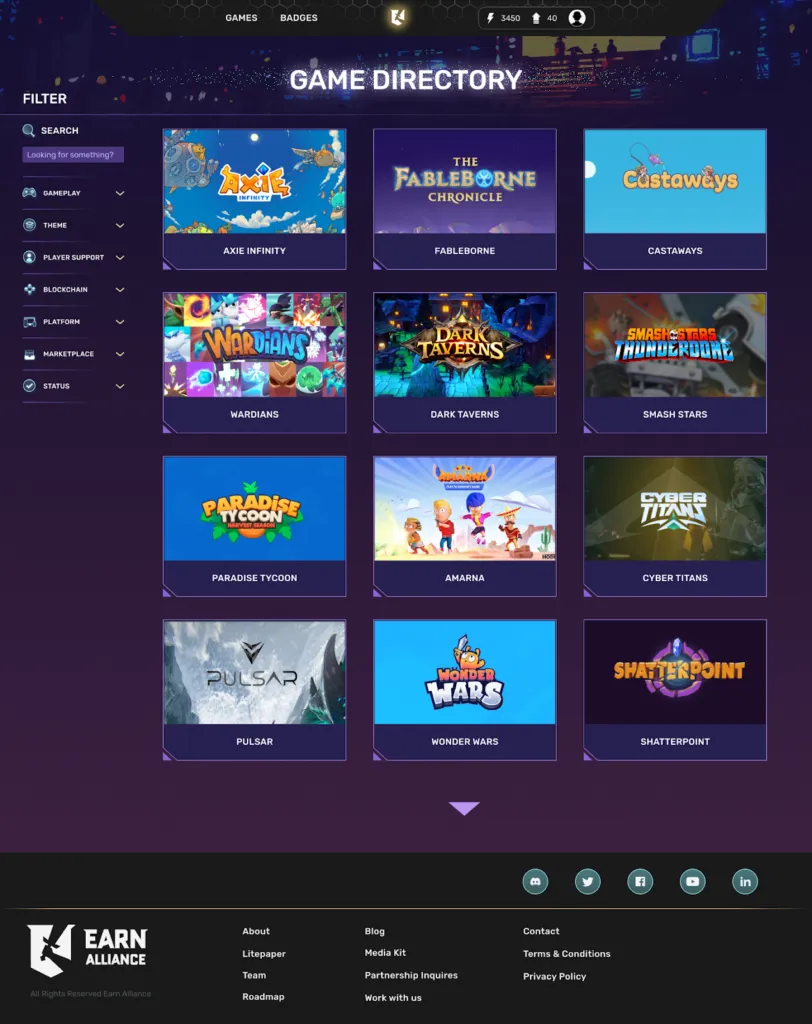
Task: Expand the Player Support filter chevron
Action: pyautogui.click(x=120, y=257)
